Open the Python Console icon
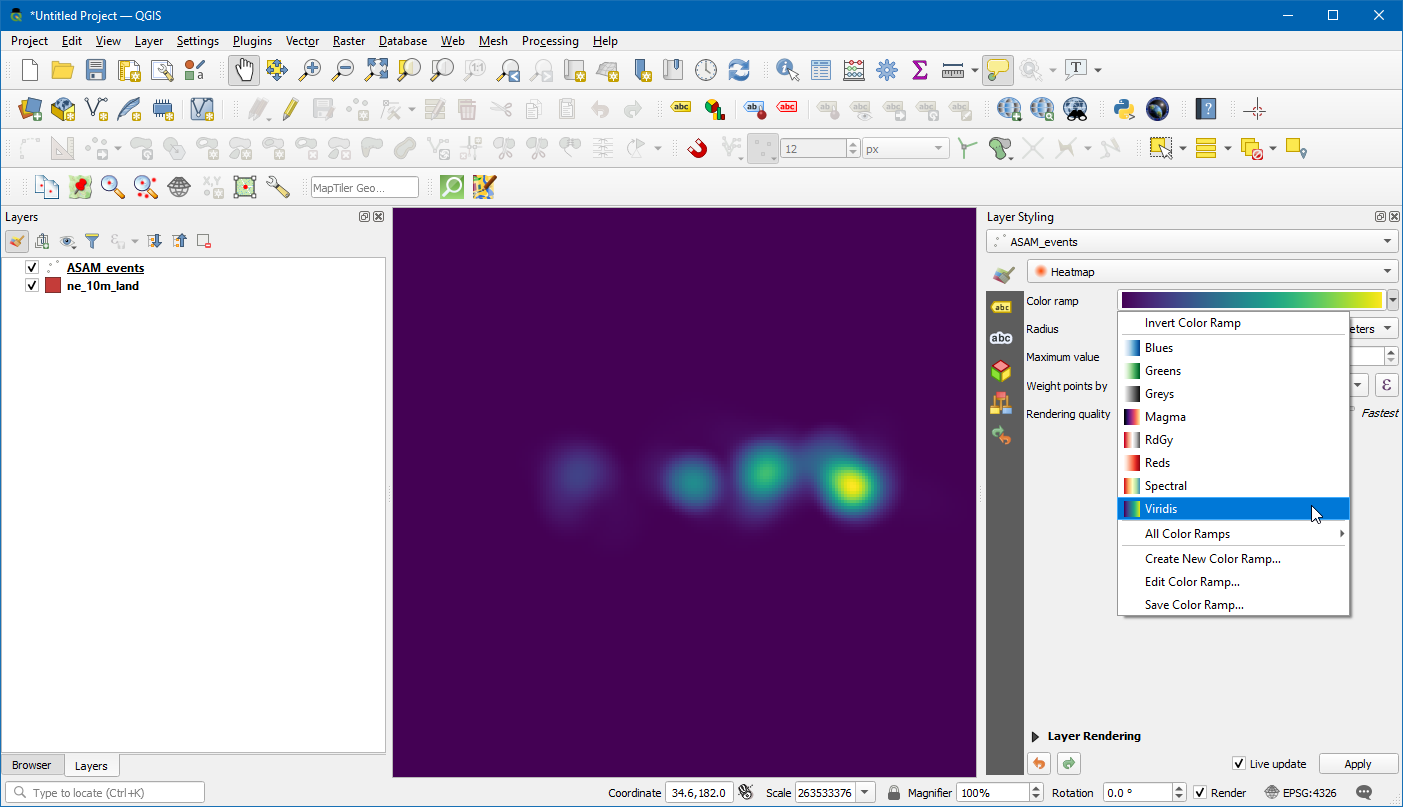 tap(1124, 109)
